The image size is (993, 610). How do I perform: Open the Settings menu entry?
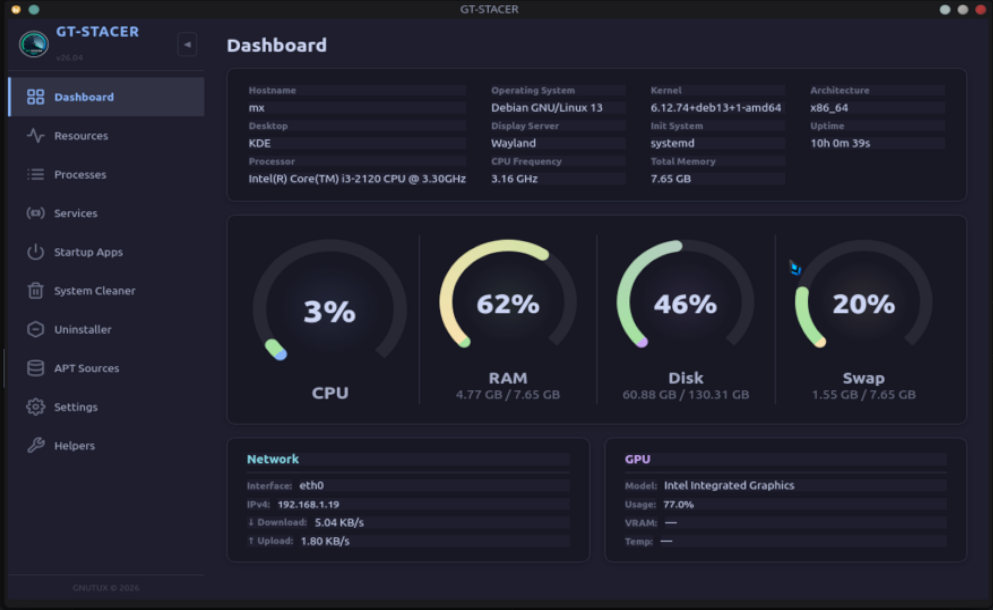coord(106,407)
